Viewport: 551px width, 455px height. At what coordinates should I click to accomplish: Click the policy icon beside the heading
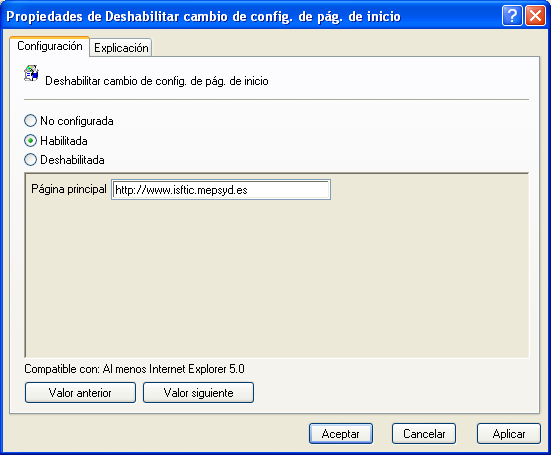point(31,73)
